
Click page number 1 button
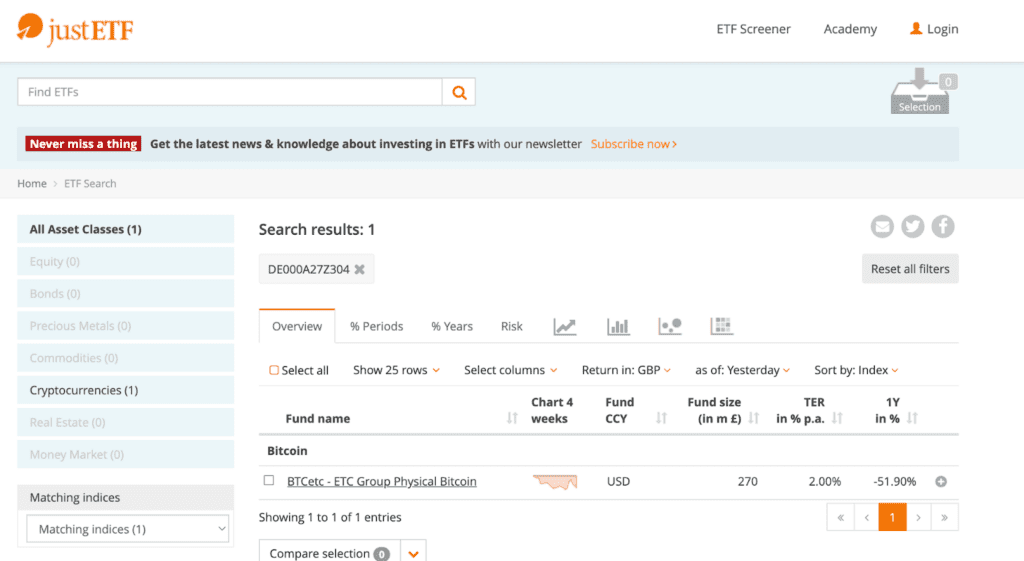[x=893, y=517]
